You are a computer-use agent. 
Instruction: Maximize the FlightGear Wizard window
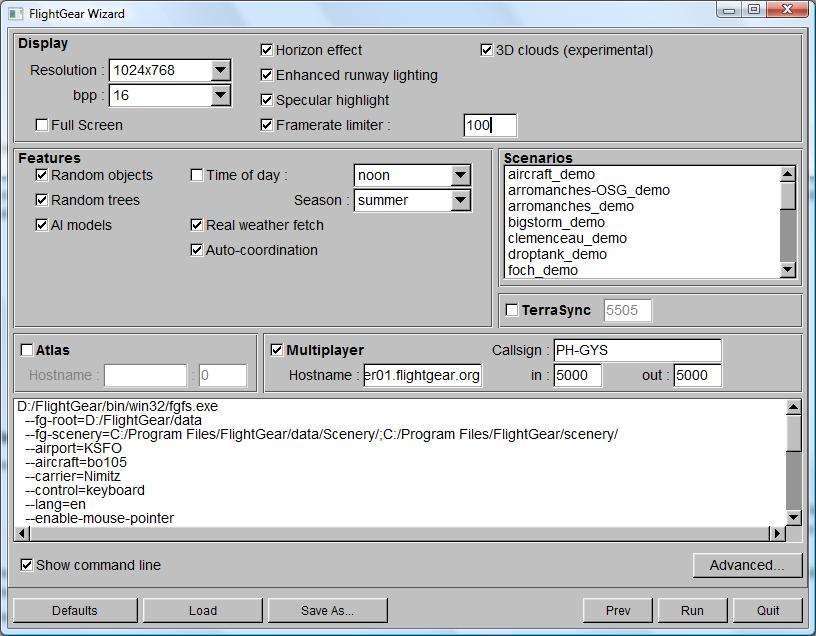[754, 10]
